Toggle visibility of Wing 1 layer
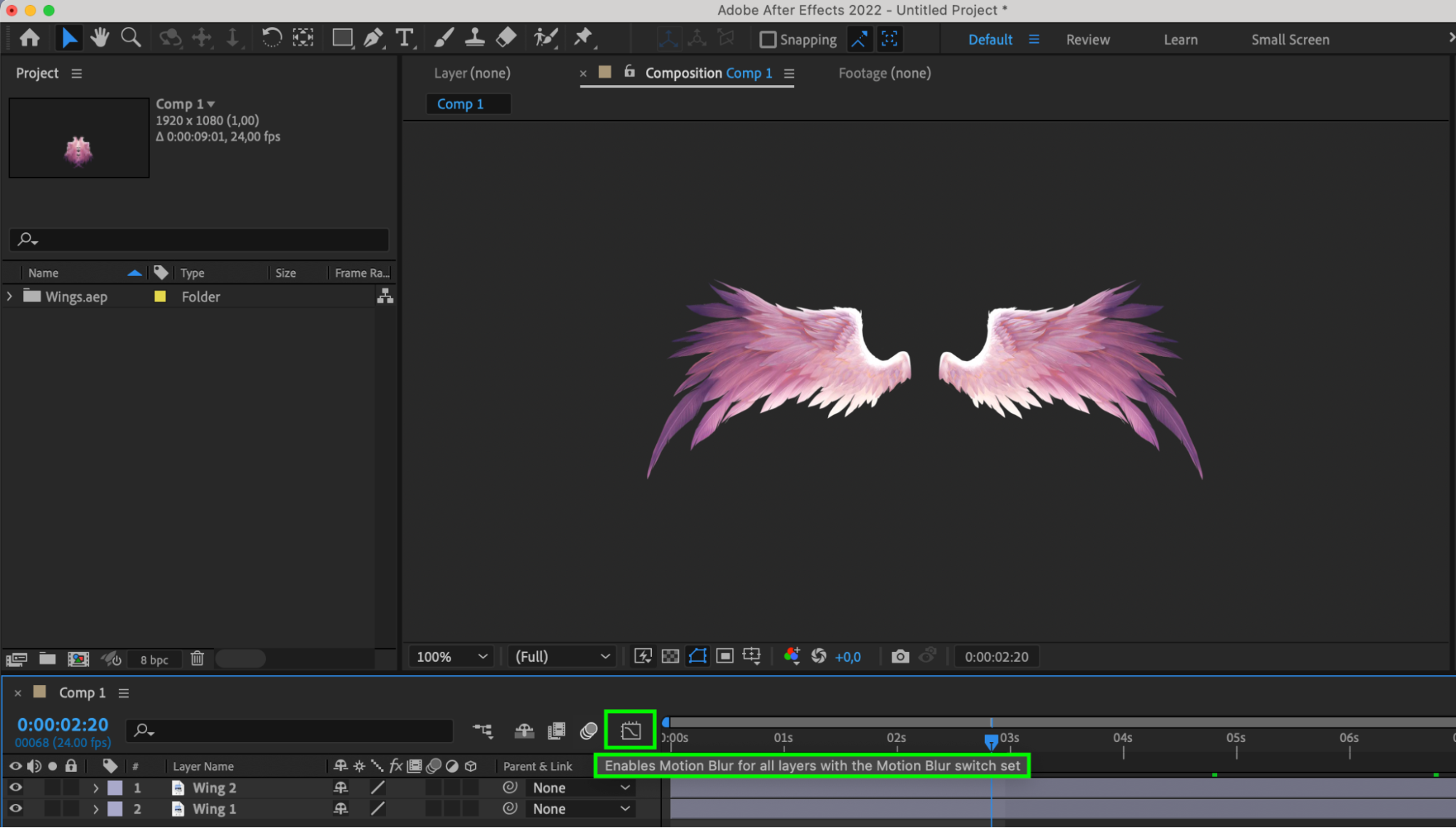This screenshot has height=828, width=1456. tap(15, 808)
